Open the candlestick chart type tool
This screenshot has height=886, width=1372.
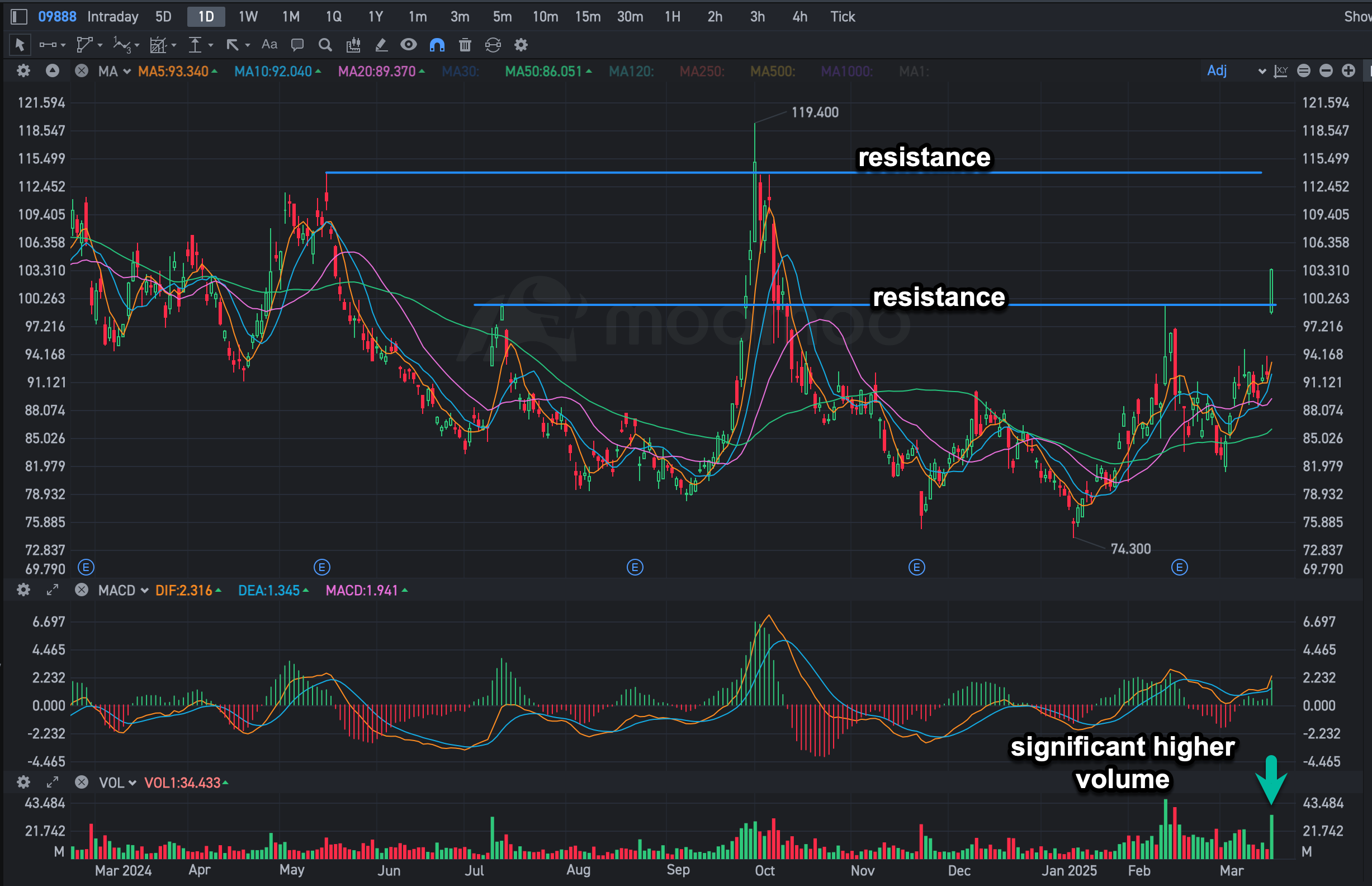[353, 45]
